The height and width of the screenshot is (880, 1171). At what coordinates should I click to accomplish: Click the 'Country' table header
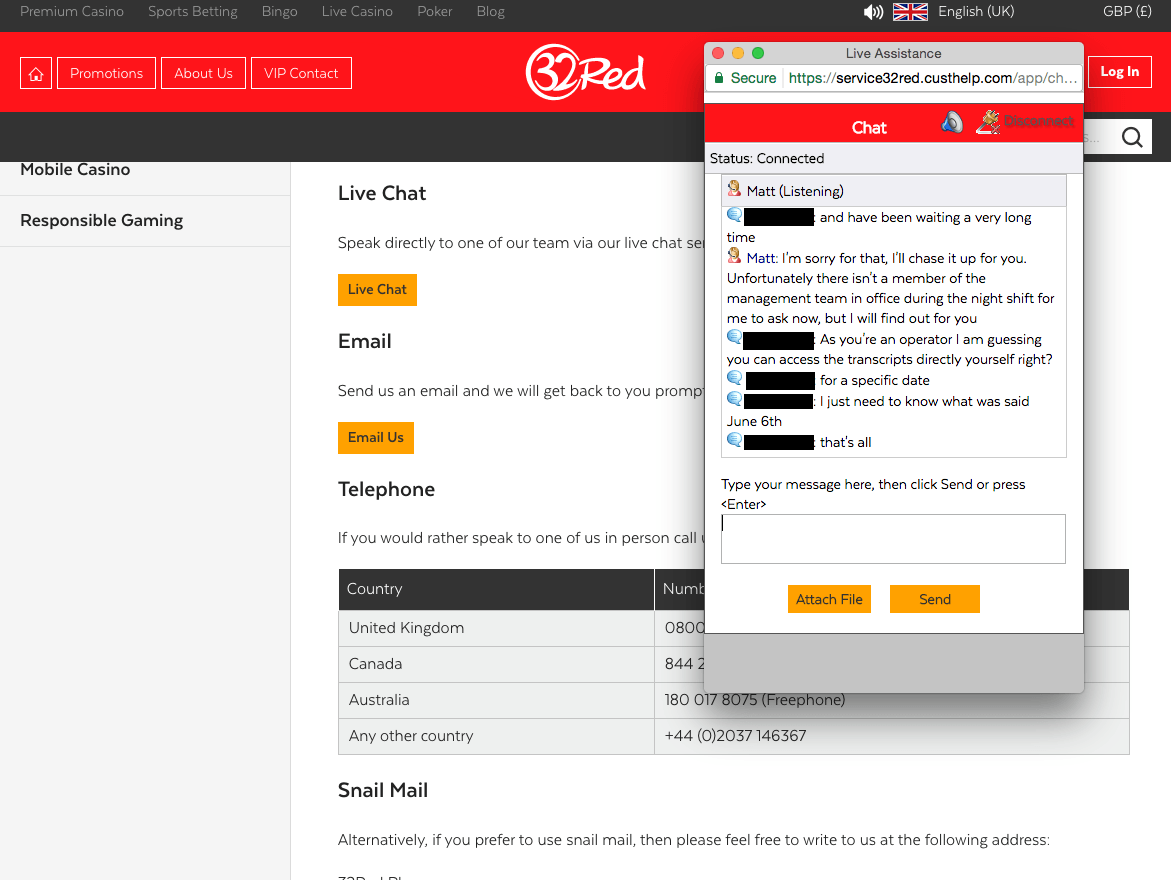tap(497, 589)
